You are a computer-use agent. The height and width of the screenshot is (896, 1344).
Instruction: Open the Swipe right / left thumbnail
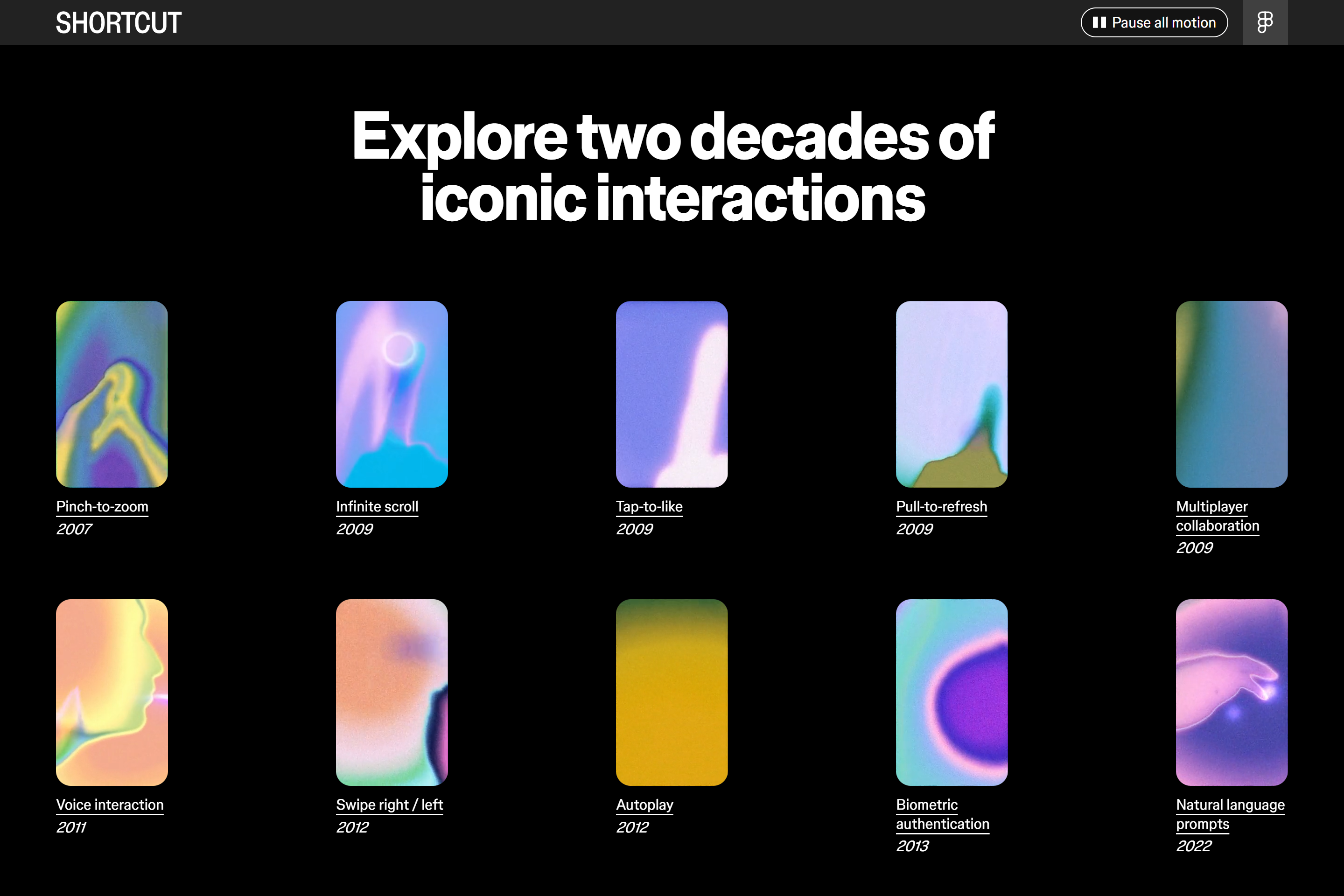[392, 692]
